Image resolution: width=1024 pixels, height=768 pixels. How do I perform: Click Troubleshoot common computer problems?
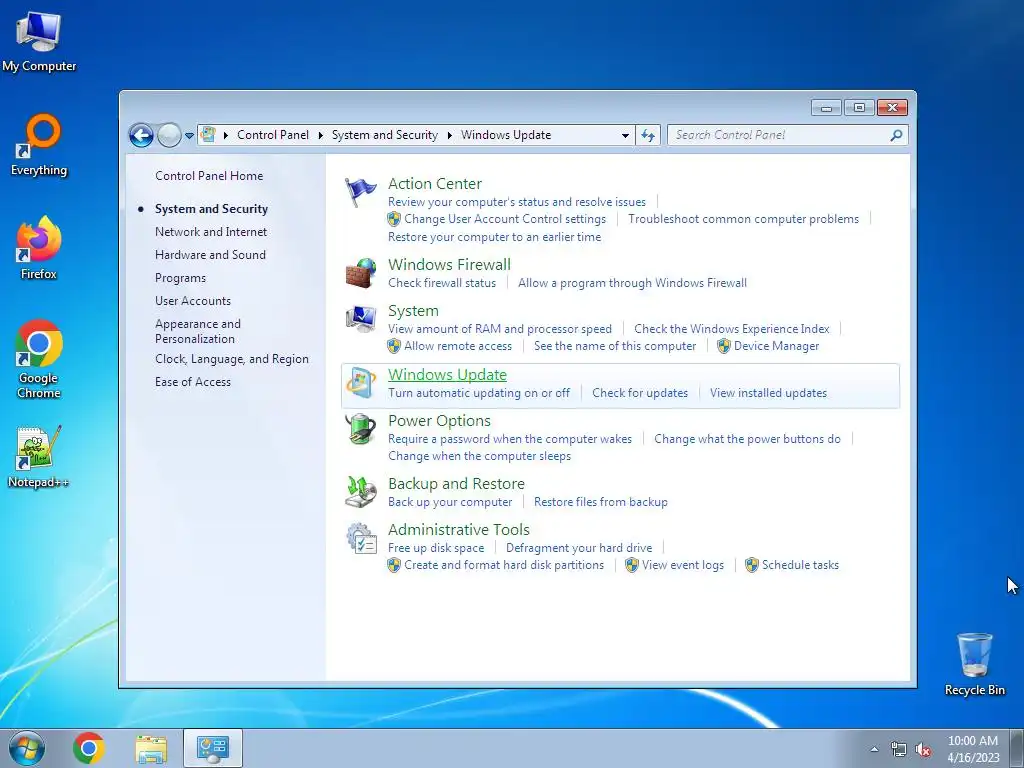point(743,219)
